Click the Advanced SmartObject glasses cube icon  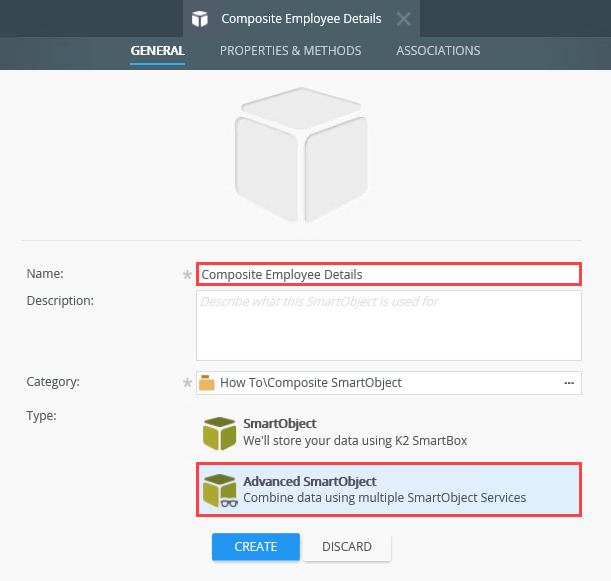(220, 491)
